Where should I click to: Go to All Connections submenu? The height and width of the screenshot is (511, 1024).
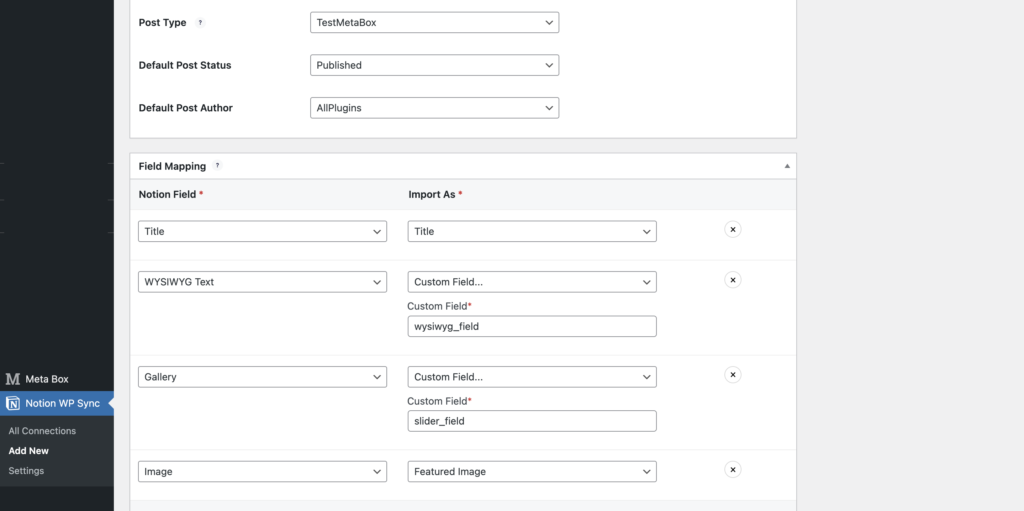(42, 431)
